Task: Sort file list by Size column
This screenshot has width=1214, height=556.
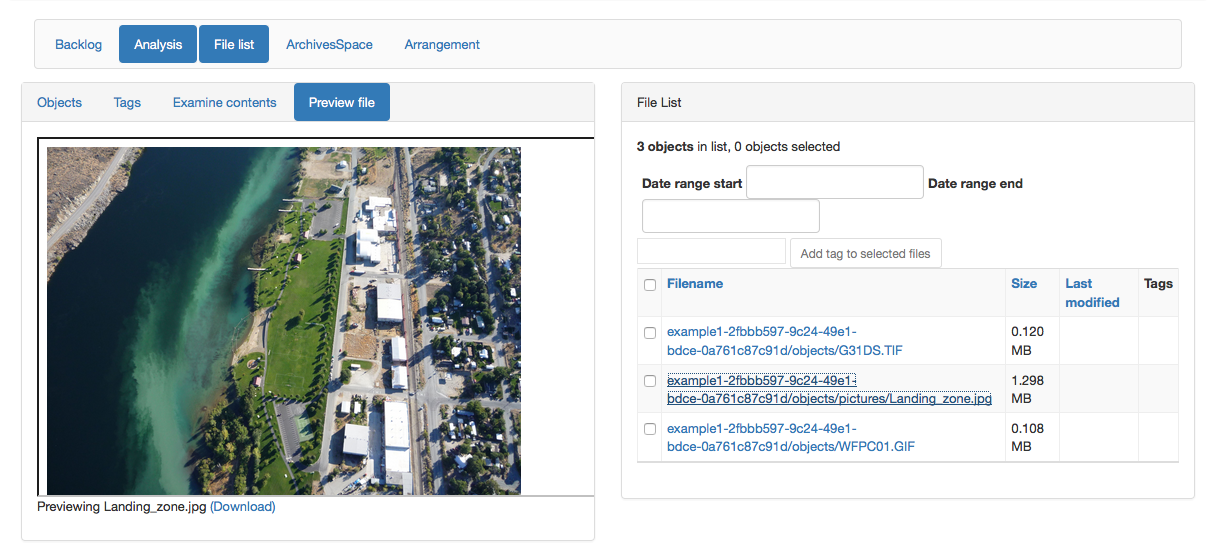Action: [x=1023, y=284]
